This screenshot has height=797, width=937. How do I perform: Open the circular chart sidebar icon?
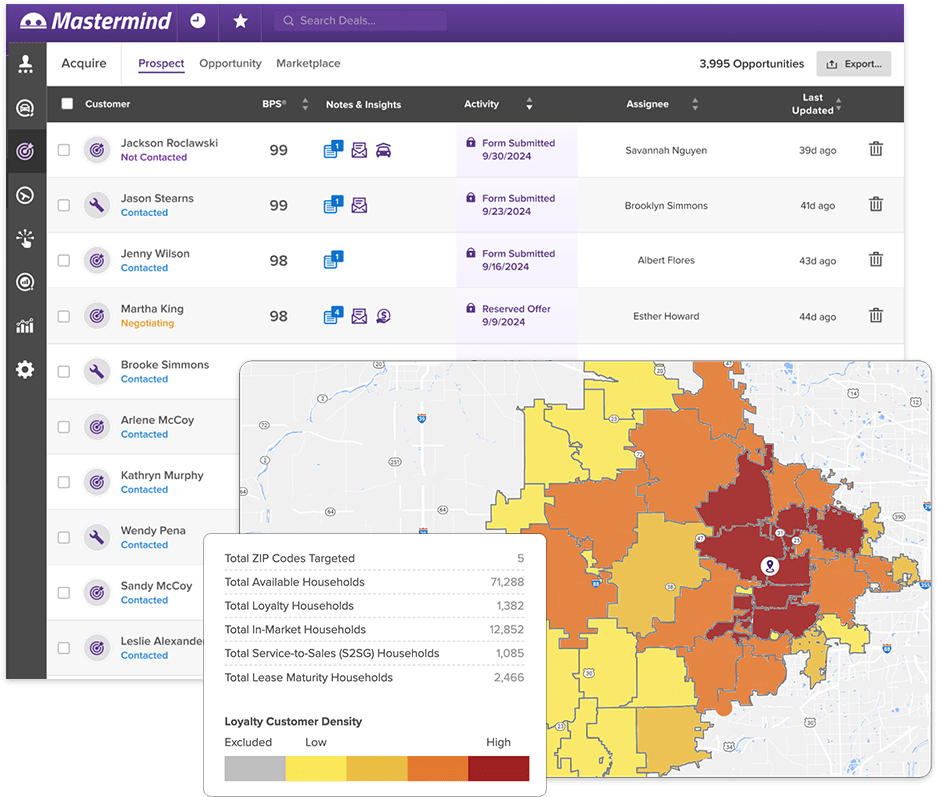[x=25, y=282]
